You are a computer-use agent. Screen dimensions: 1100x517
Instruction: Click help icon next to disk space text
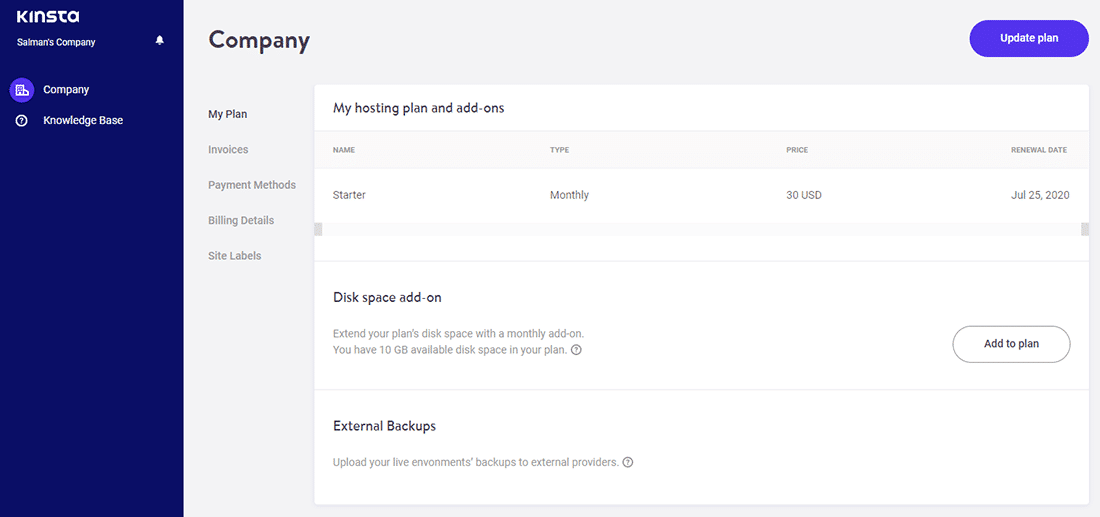coord(576,350)
